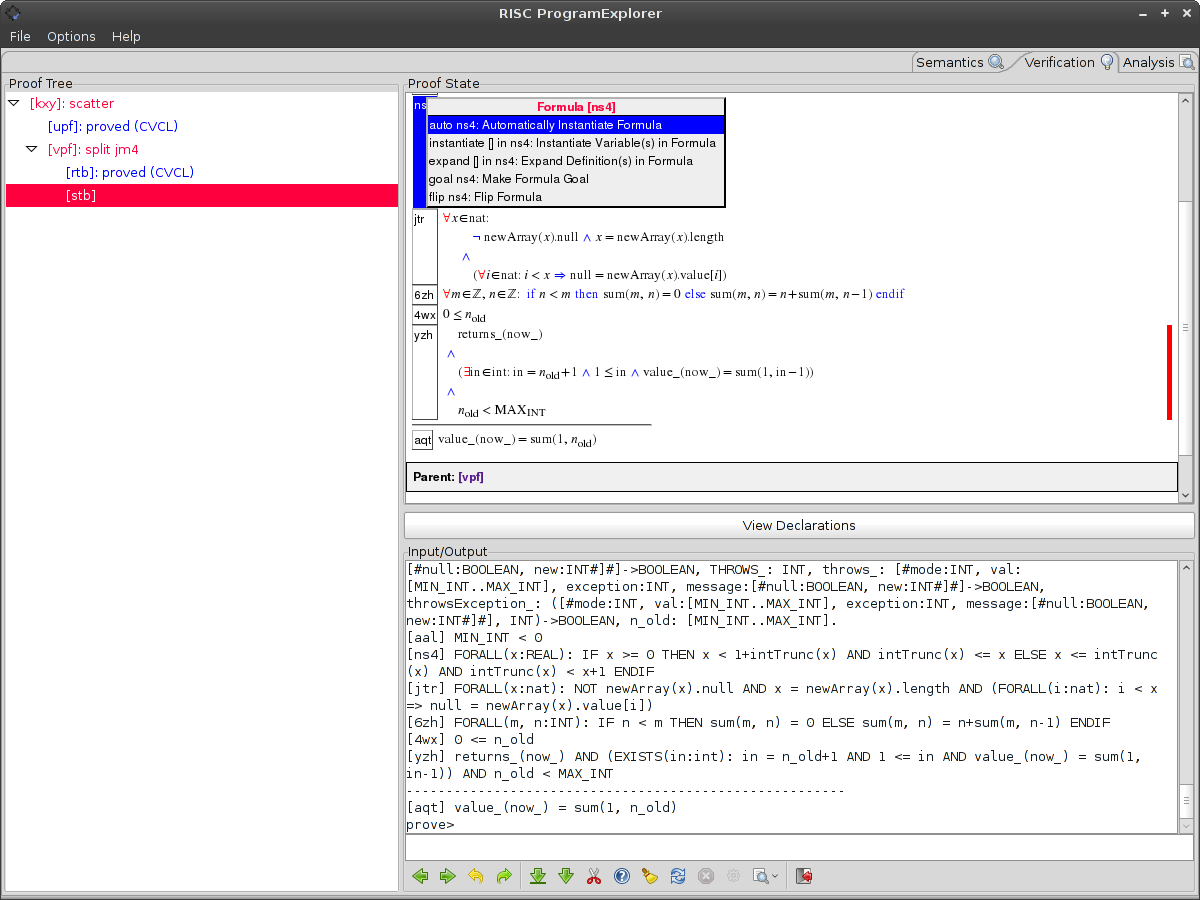Click the 6zh formula label button

pyautogui.click(x=425, y=295)
